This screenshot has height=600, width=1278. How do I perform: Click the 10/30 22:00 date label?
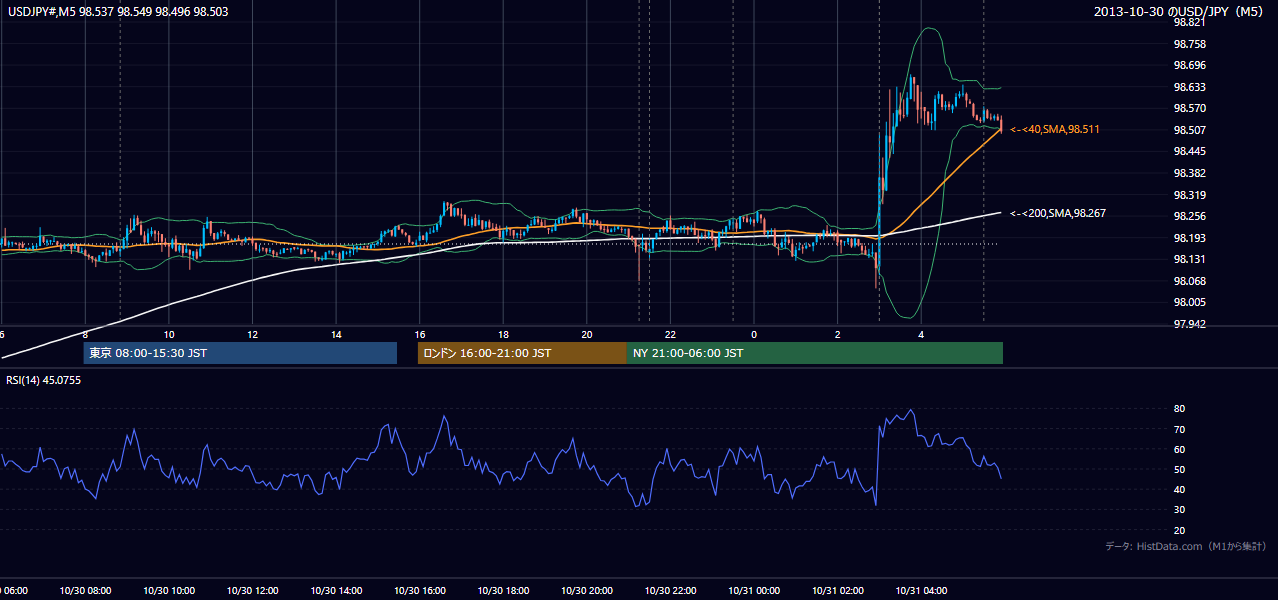coord(670,591)
